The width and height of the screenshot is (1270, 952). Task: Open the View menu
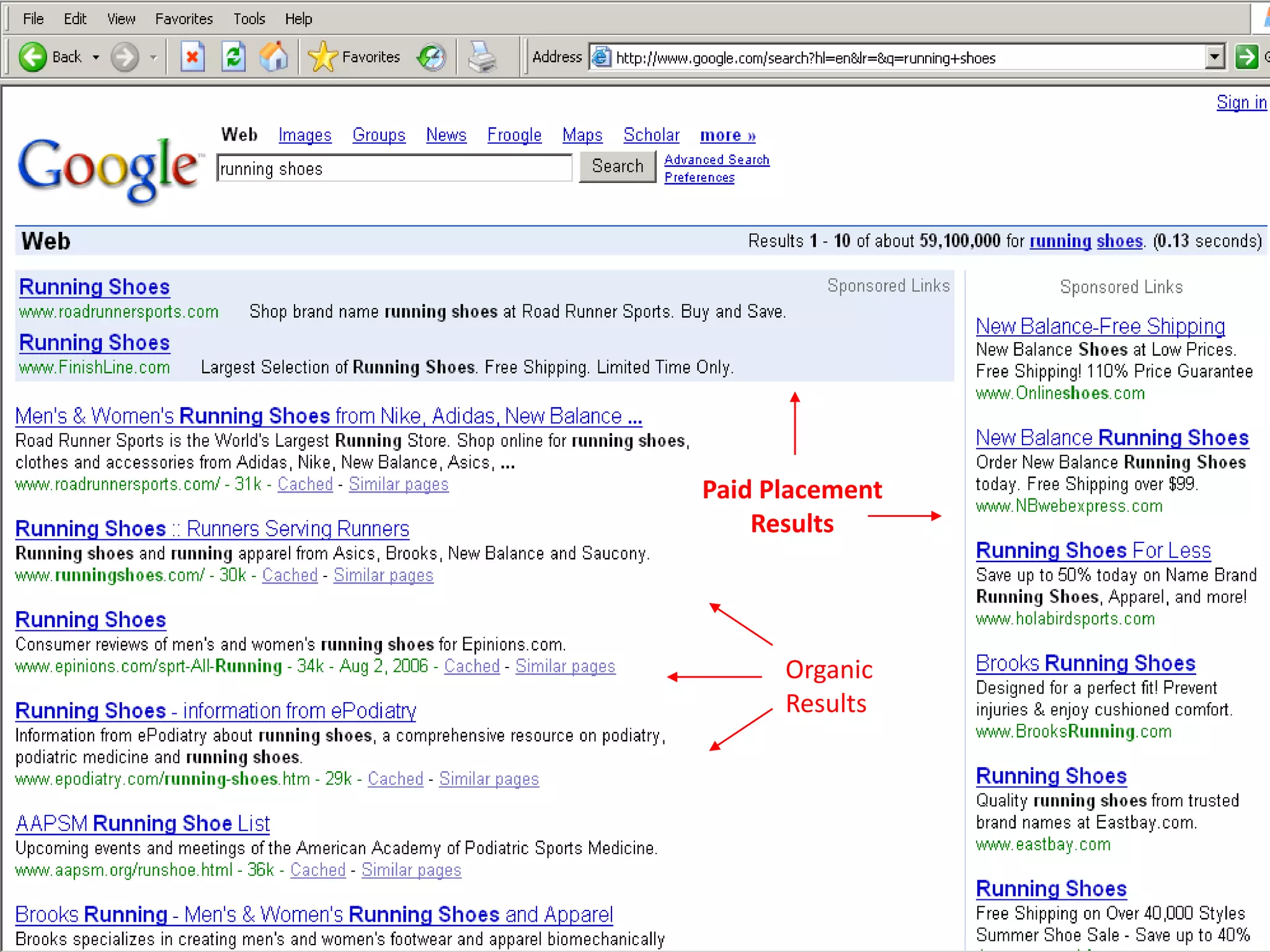point(121,19)
